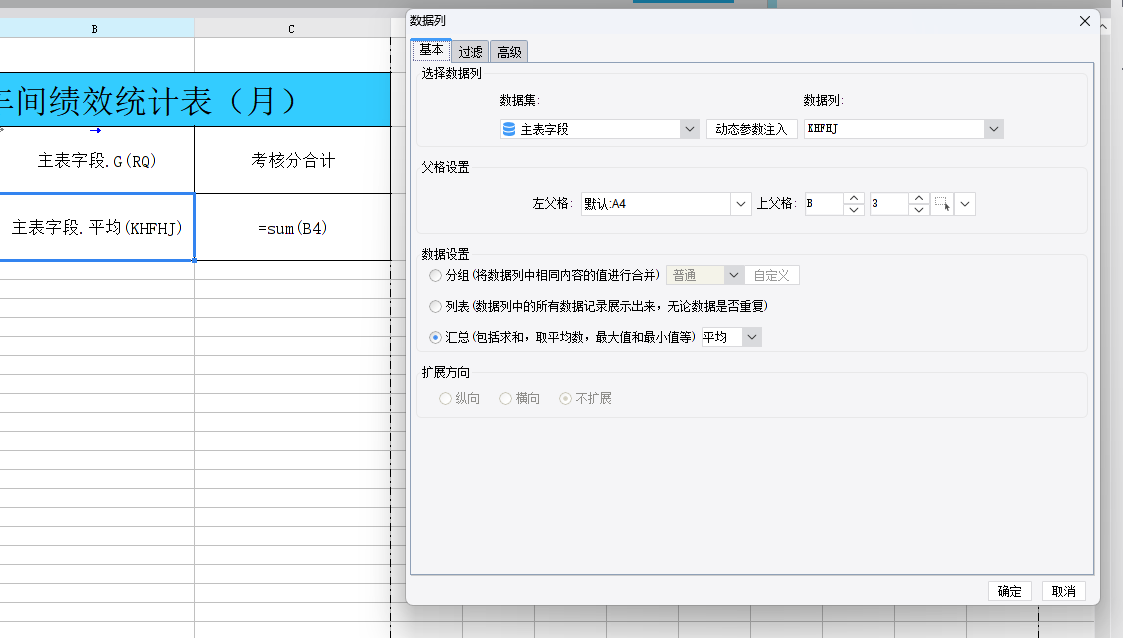Confirm with the 确定 button
1123x638 pixels.
click(x=1010, y=591)
